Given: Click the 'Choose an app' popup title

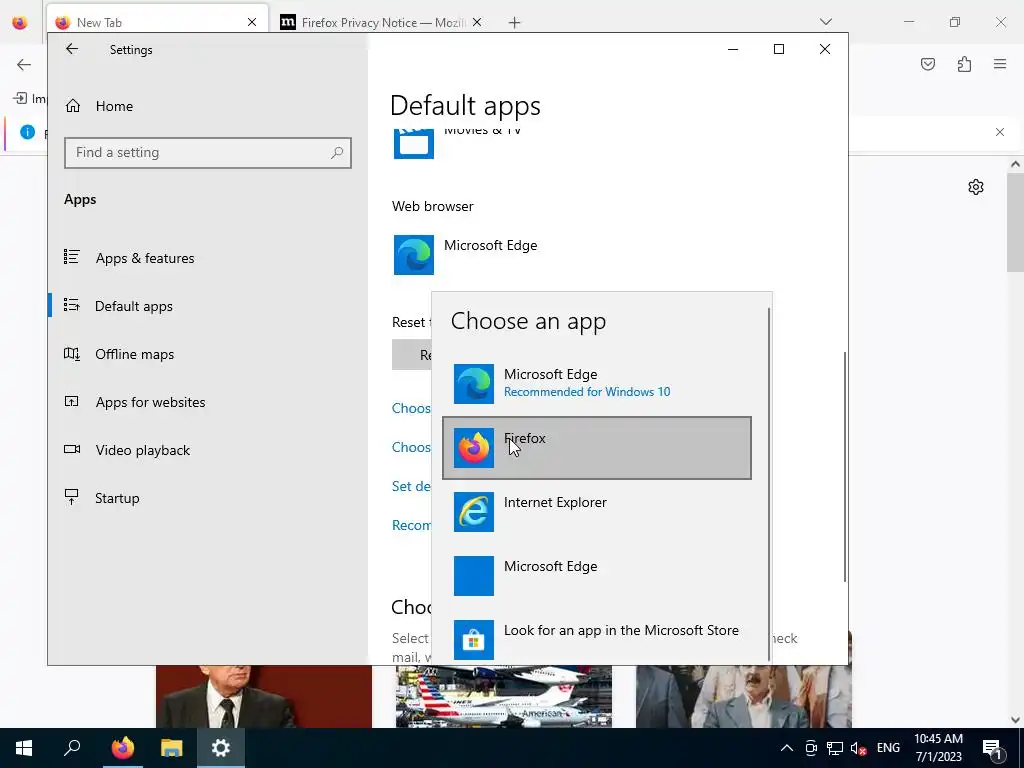Looking at the screenshot, I should click(528, 321).
